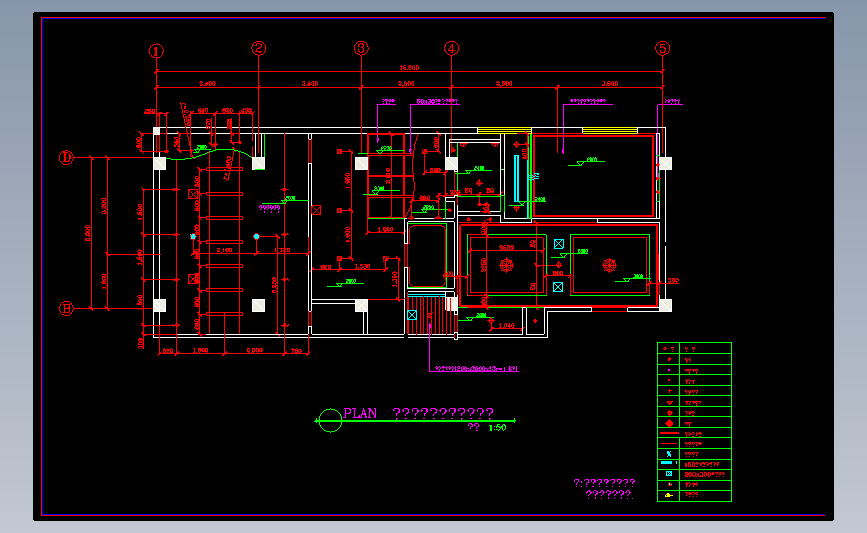Click the cyan crossed square beside the staircase
867x533 pixels.
(x=412, y=315)
